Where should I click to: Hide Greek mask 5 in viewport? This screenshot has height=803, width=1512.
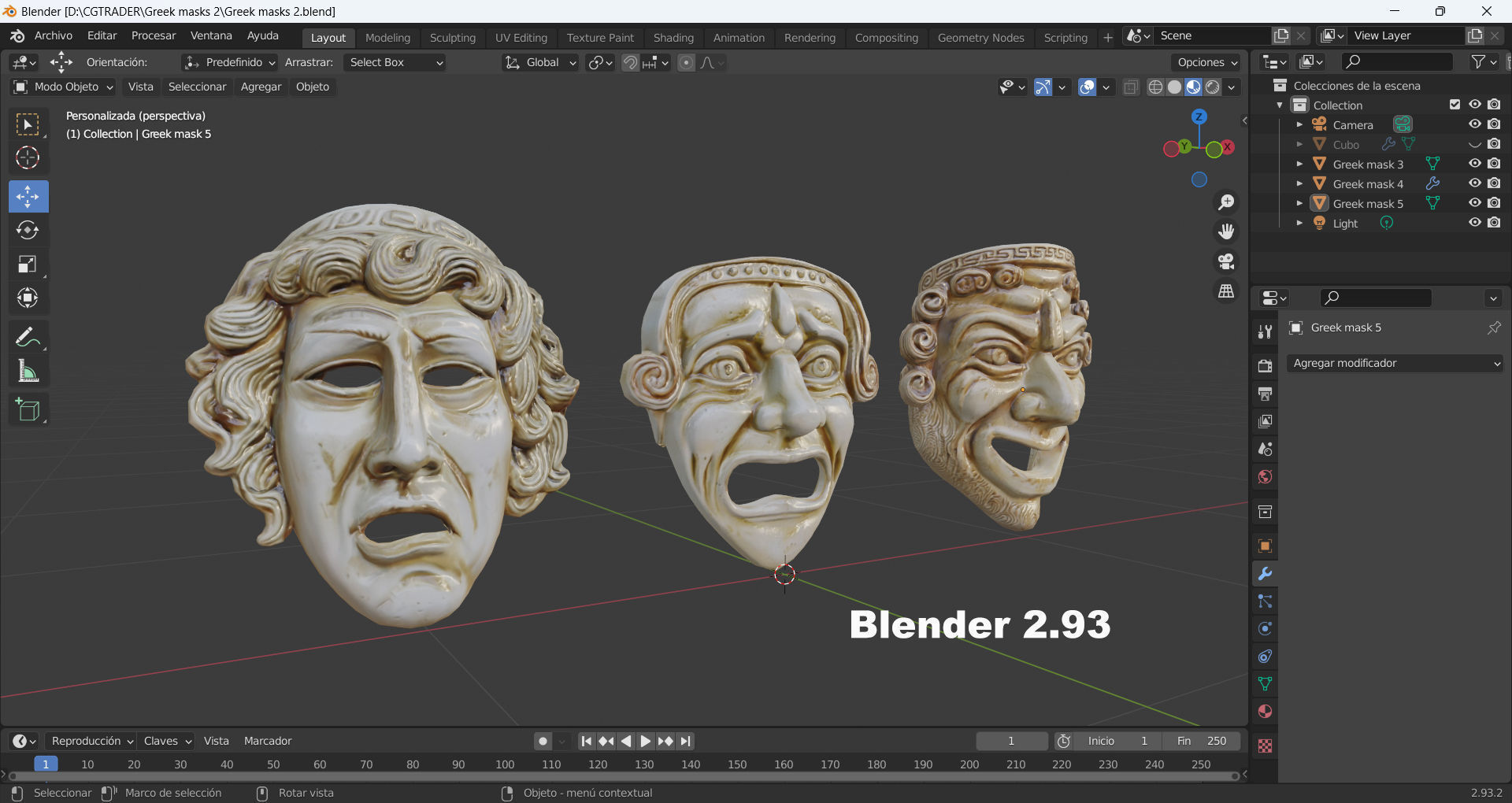tap(1475, 203)
